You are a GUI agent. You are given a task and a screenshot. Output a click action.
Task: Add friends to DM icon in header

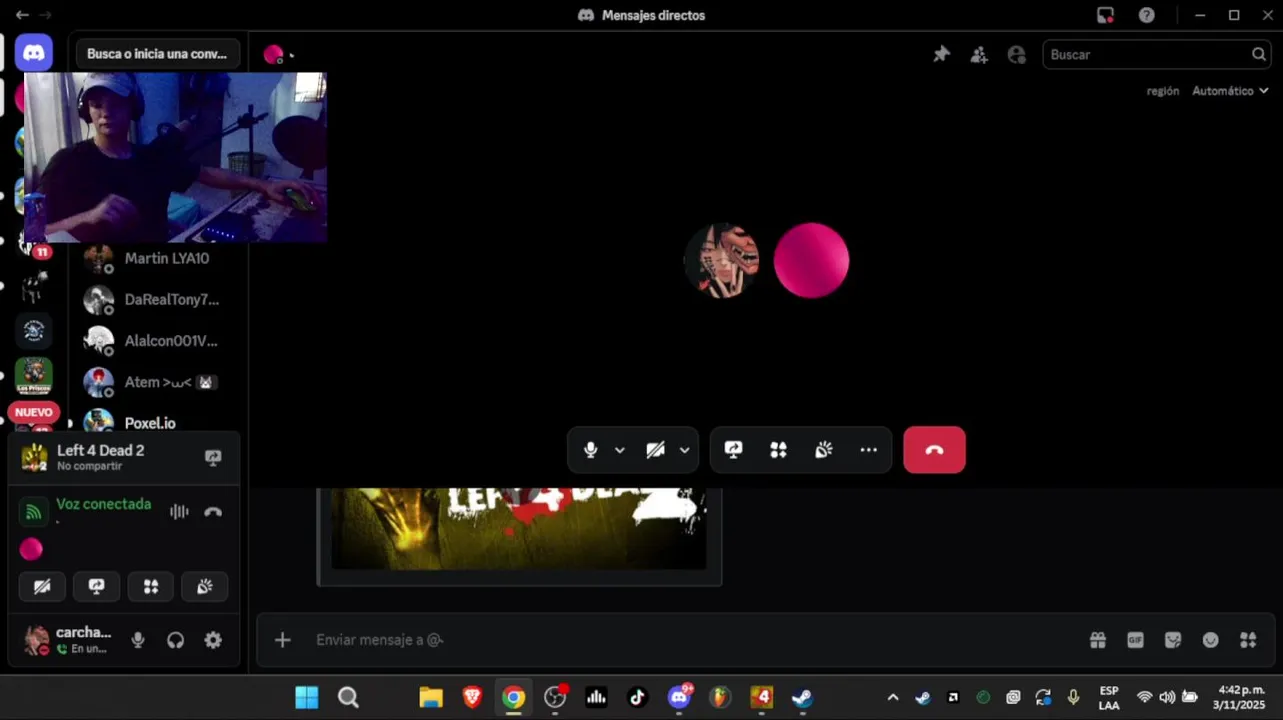[x=979, y=55]
